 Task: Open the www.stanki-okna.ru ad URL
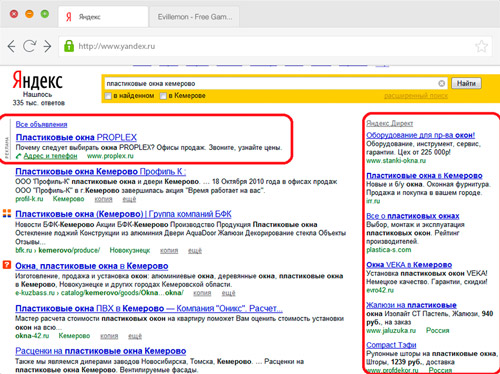click(x=396, y=161)
